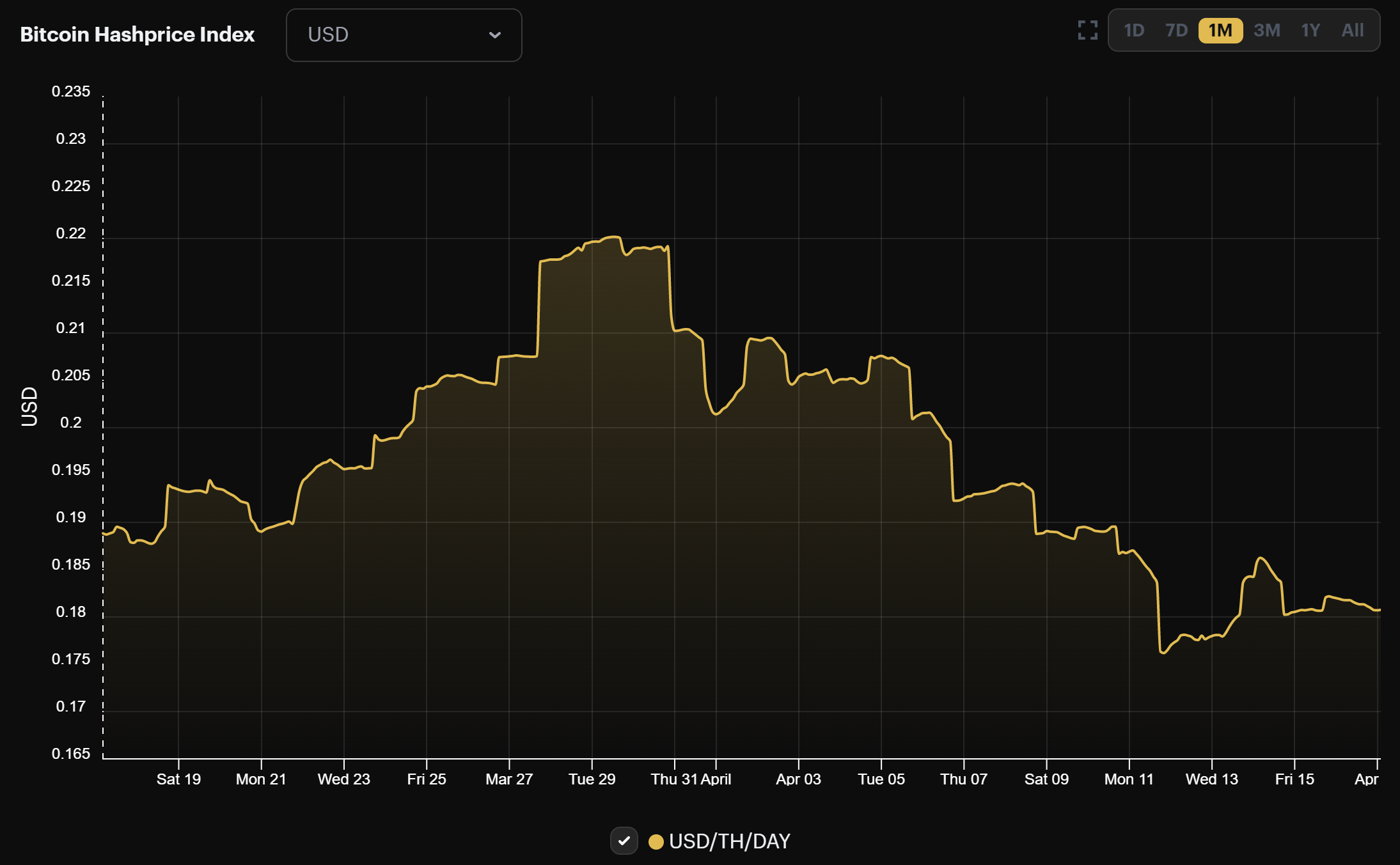The image size is (1400, 865).
Task: Click the Mar 27 date label
Action: point(508,779)
